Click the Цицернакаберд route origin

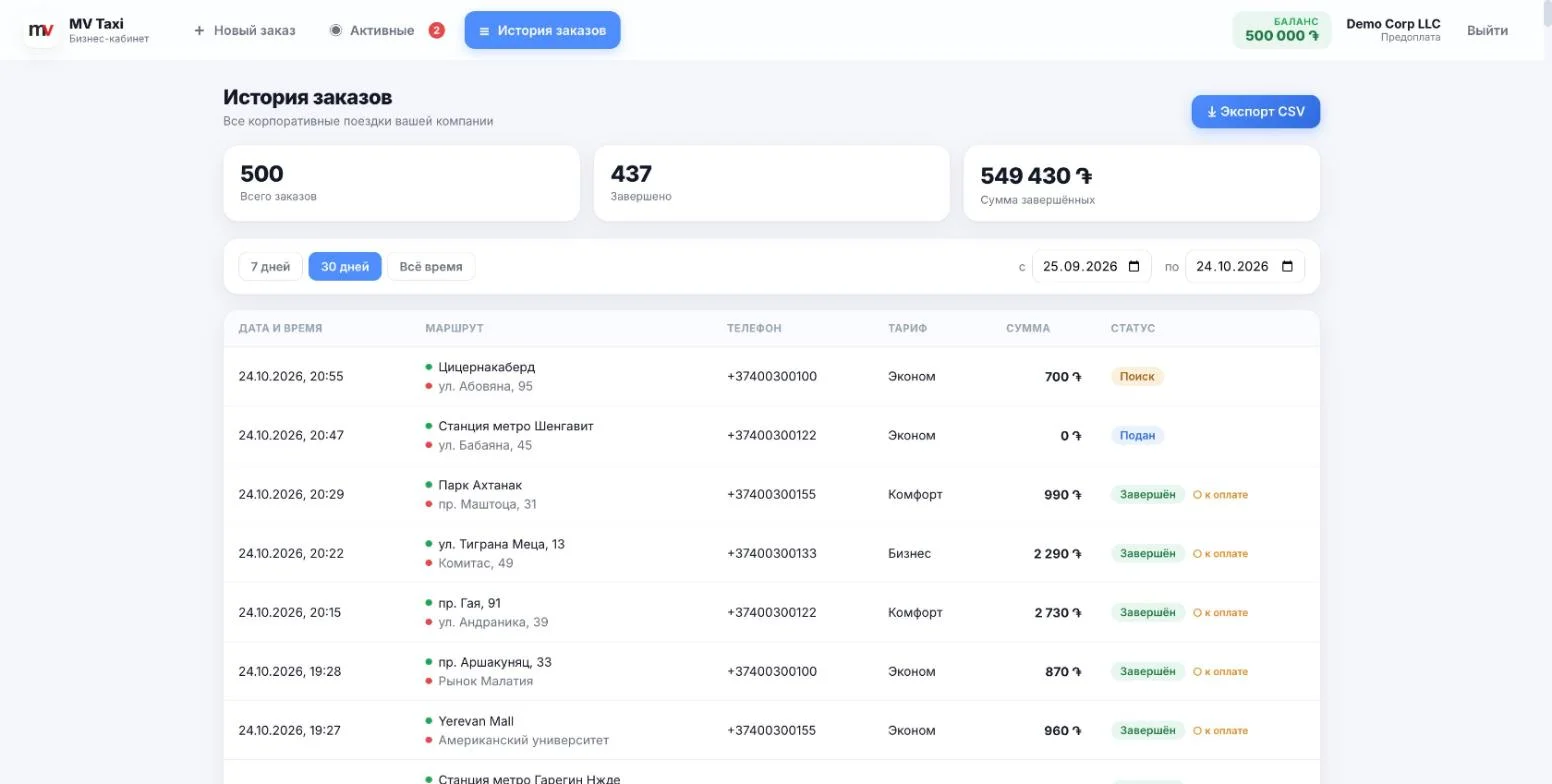486,367
